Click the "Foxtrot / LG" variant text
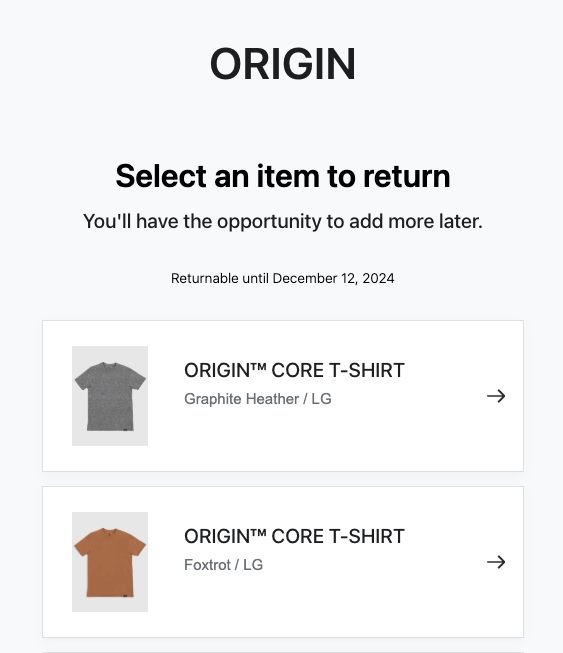Viewport: 563px width, 653px height. 224,565
